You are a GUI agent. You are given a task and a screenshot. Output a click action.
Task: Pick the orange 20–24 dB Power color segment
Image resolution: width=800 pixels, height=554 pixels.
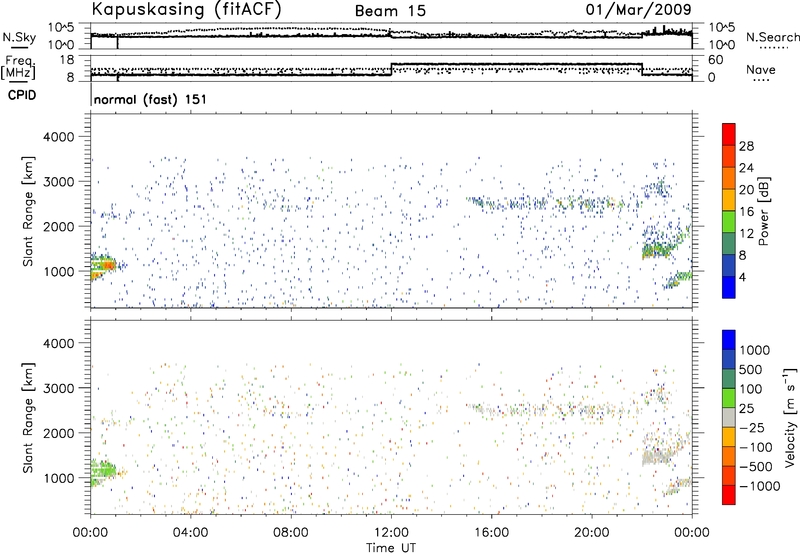pos(729,178)
